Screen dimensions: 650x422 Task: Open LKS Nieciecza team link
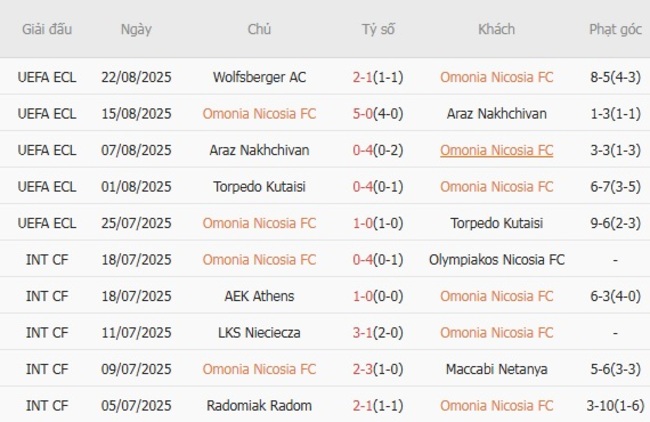click(x=259, y=332)
